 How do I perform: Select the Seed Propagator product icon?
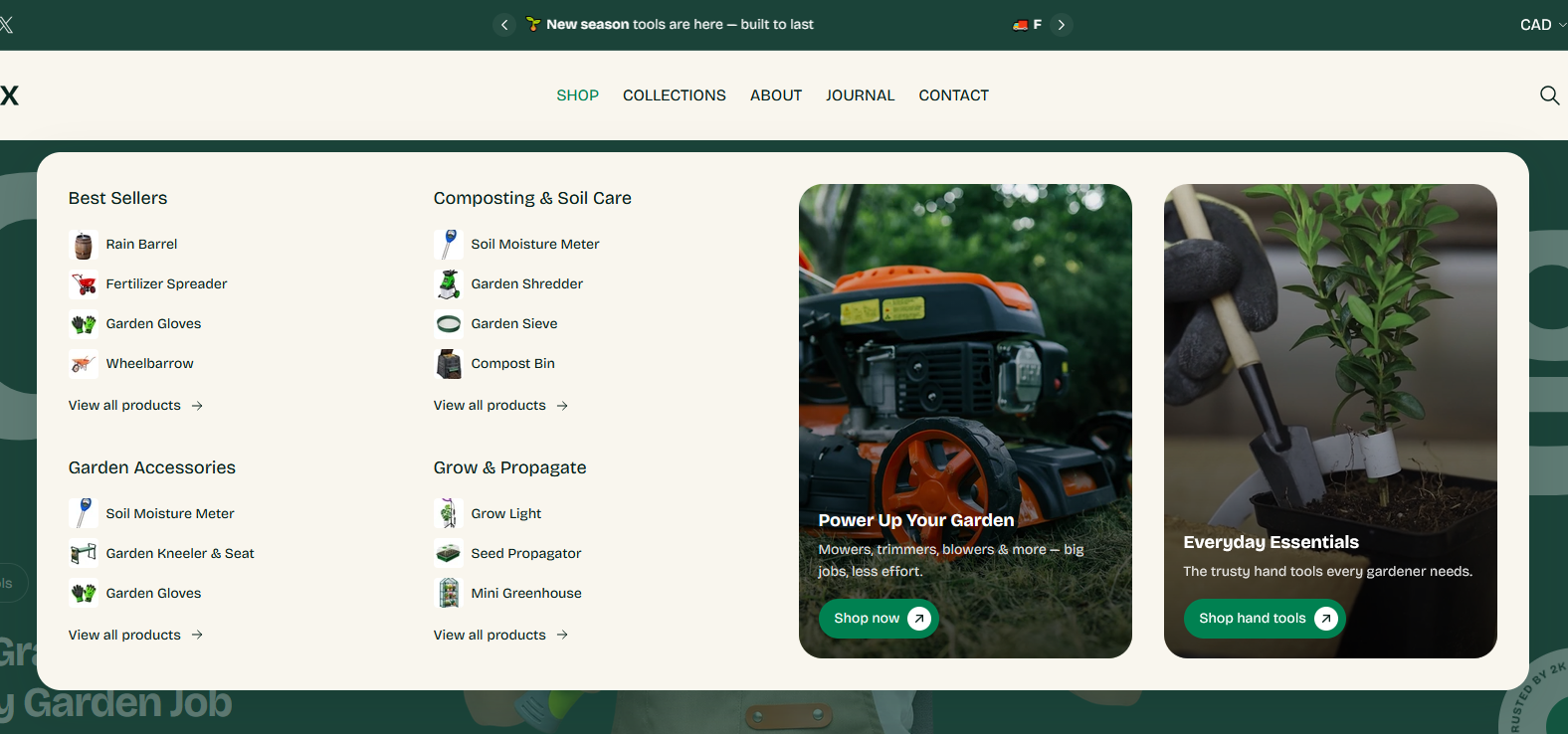click(x=449, y=554)
